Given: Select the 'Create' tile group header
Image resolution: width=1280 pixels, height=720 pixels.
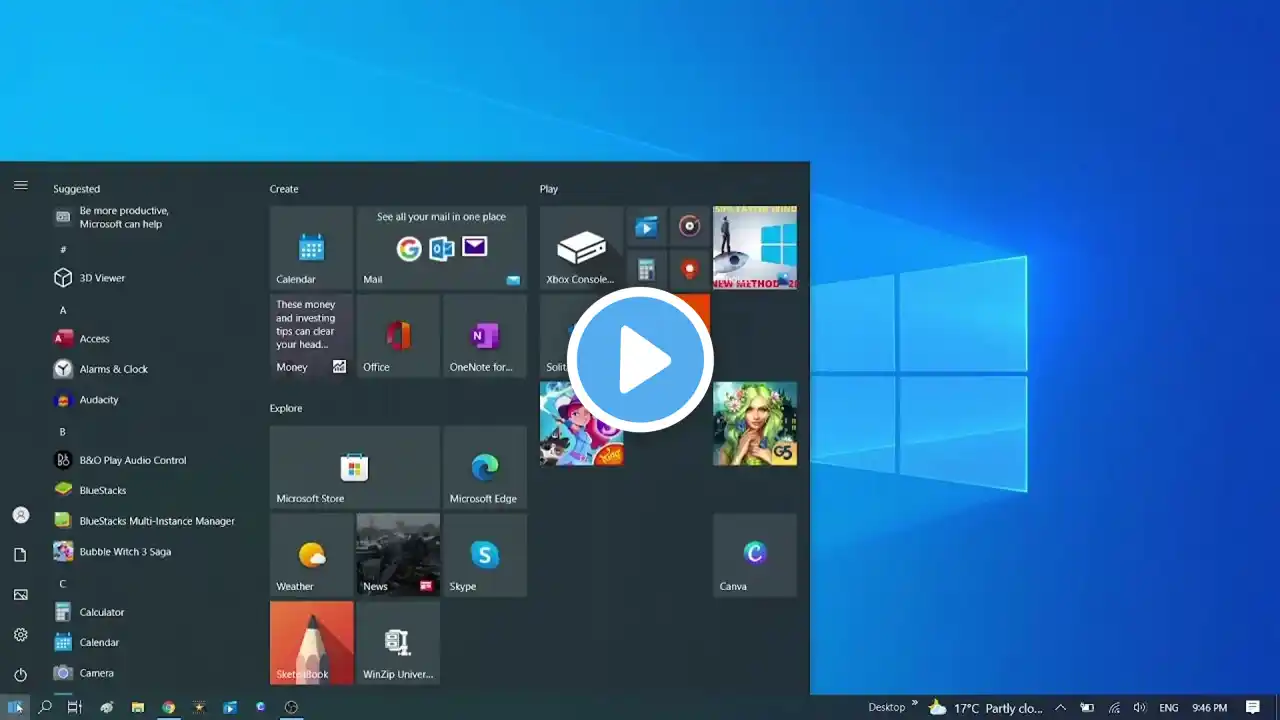Looking at the screenshot, I should 284,189.
